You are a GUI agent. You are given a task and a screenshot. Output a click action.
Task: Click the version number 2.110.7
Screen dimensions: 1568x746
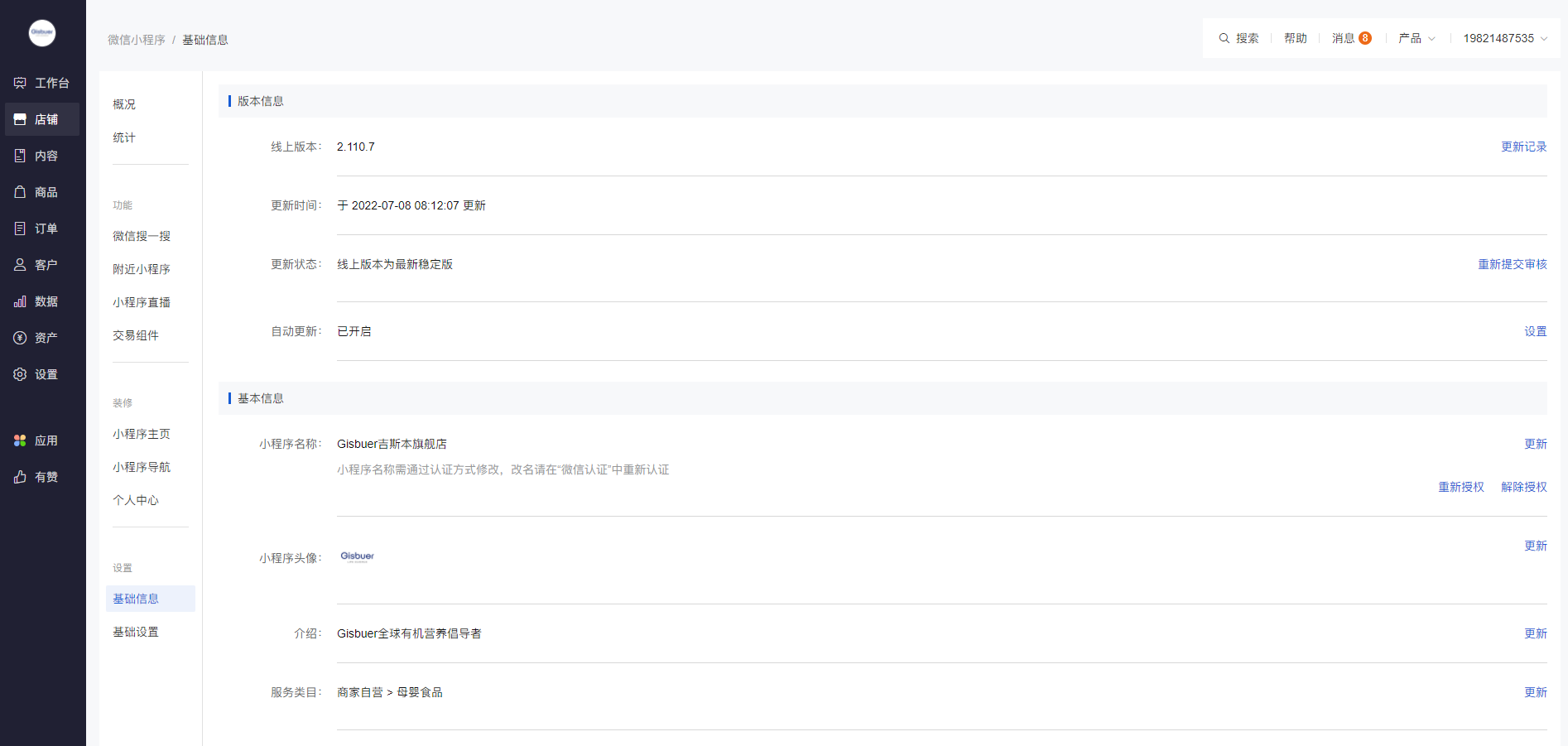click(x=356, y=147)
